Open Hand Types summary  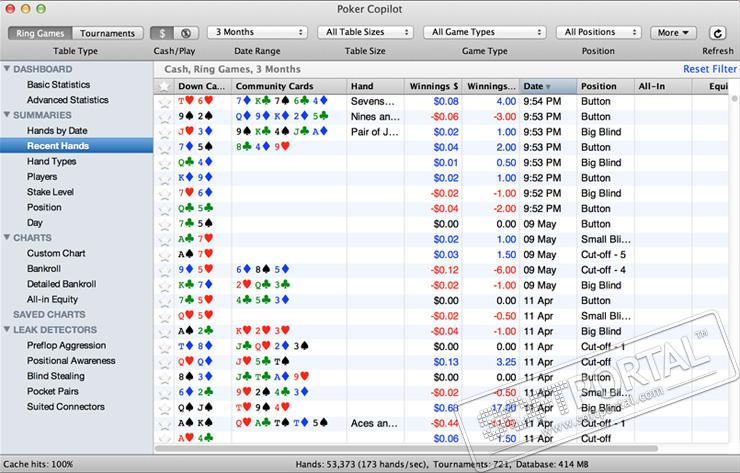pos(51,161)
